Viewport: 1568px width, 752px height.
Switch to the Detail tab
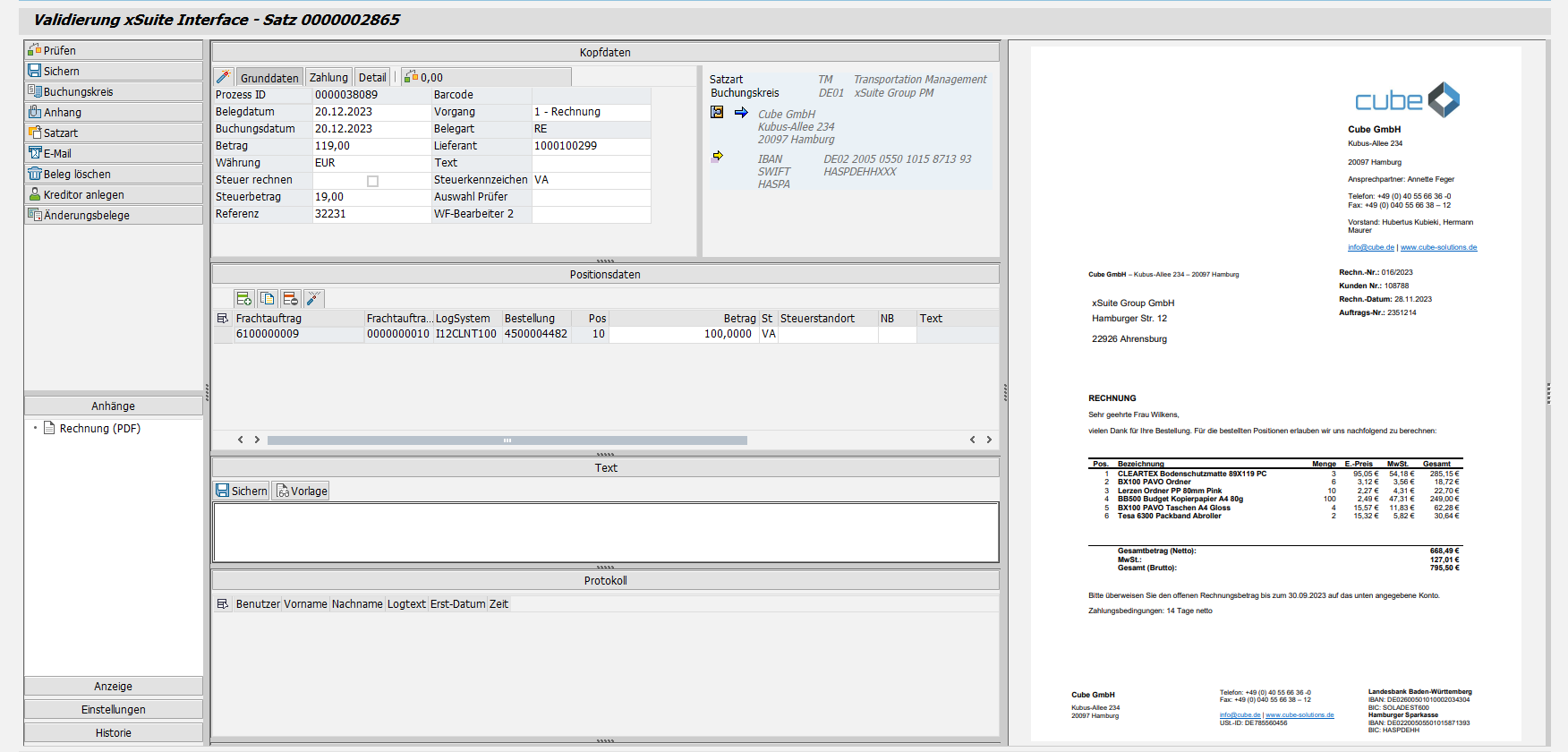pos(372,78)
